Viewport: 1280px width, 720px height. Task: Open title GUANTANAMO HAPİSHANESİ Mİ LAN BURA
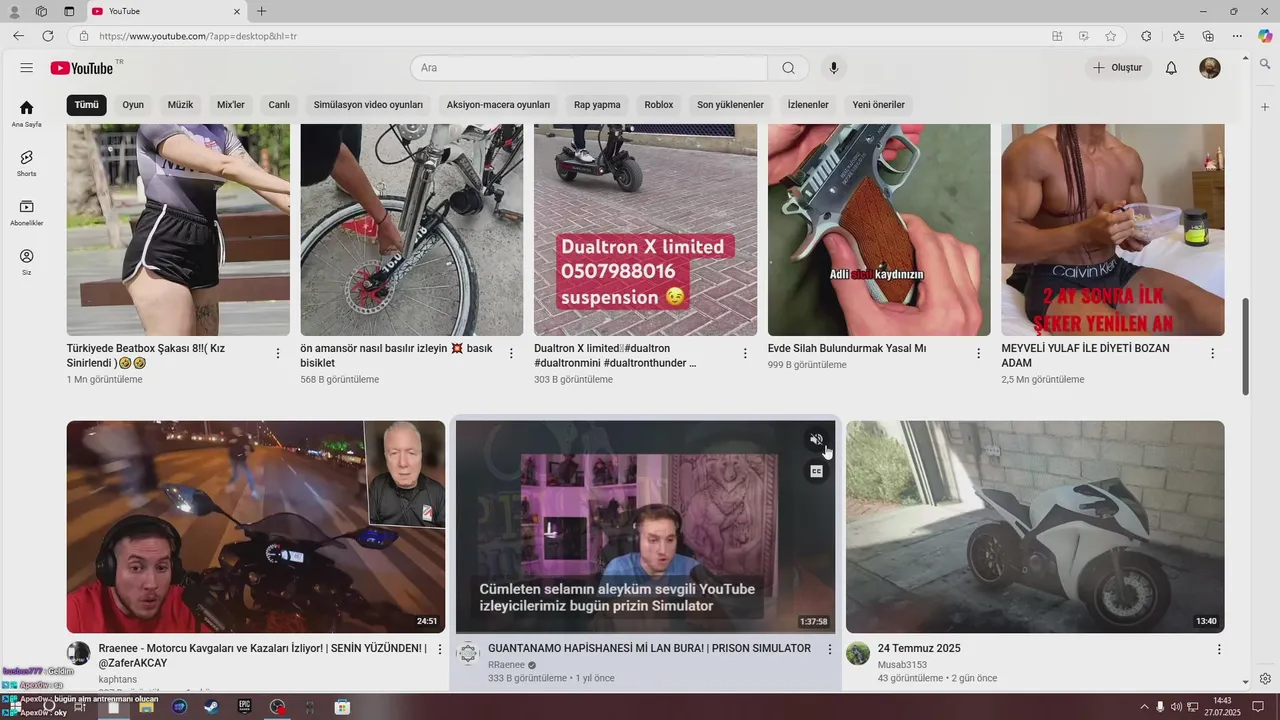[649, 649]
